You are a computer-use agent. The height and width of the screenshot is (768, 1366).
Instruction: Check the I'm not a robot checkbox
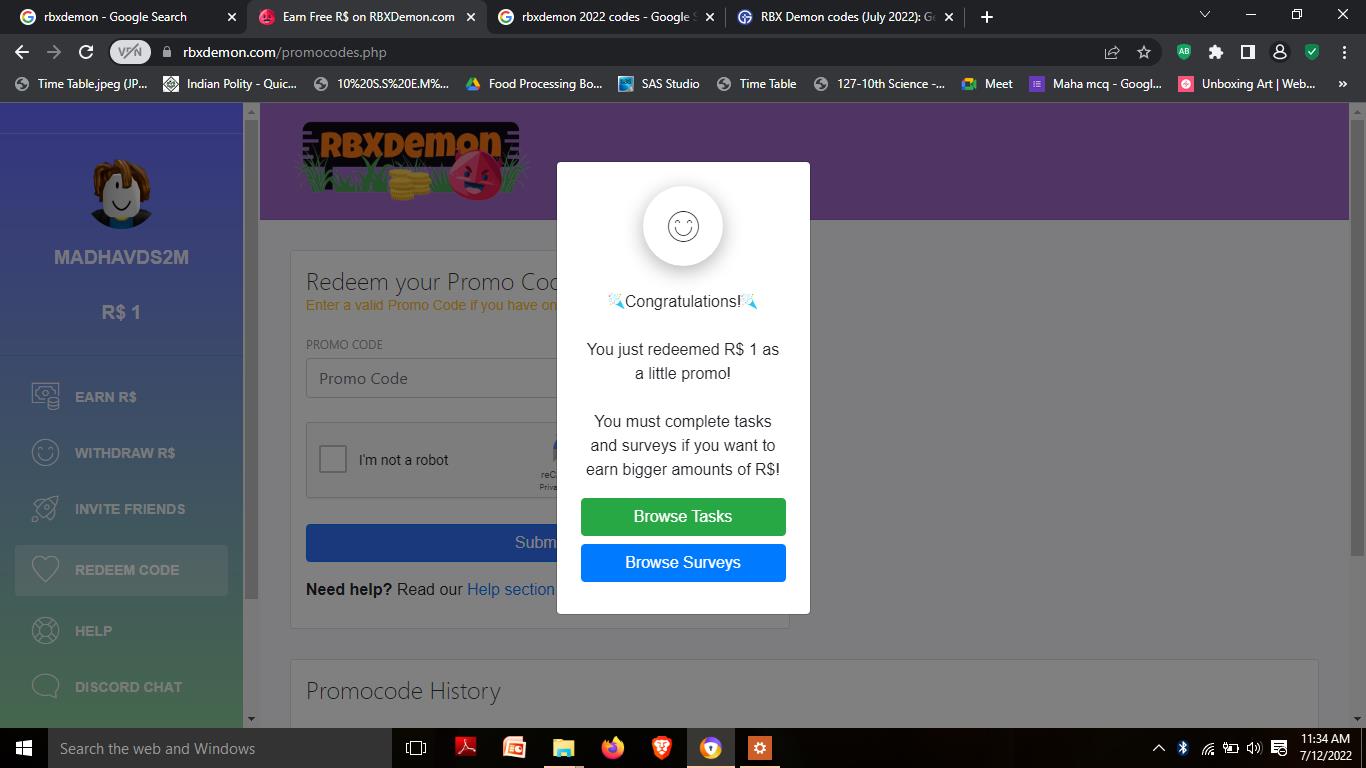(x=333, y=459)
